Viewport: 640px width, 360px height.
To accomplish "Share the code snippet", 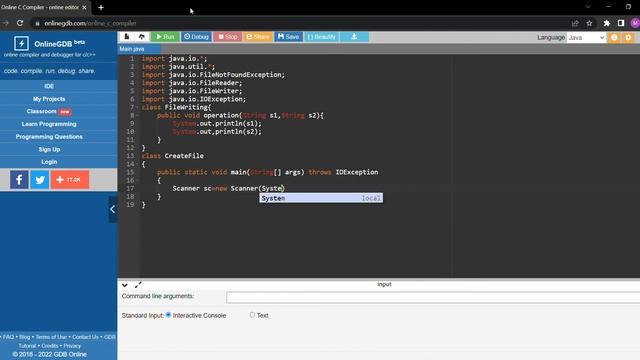I will [x=258, y=37].
